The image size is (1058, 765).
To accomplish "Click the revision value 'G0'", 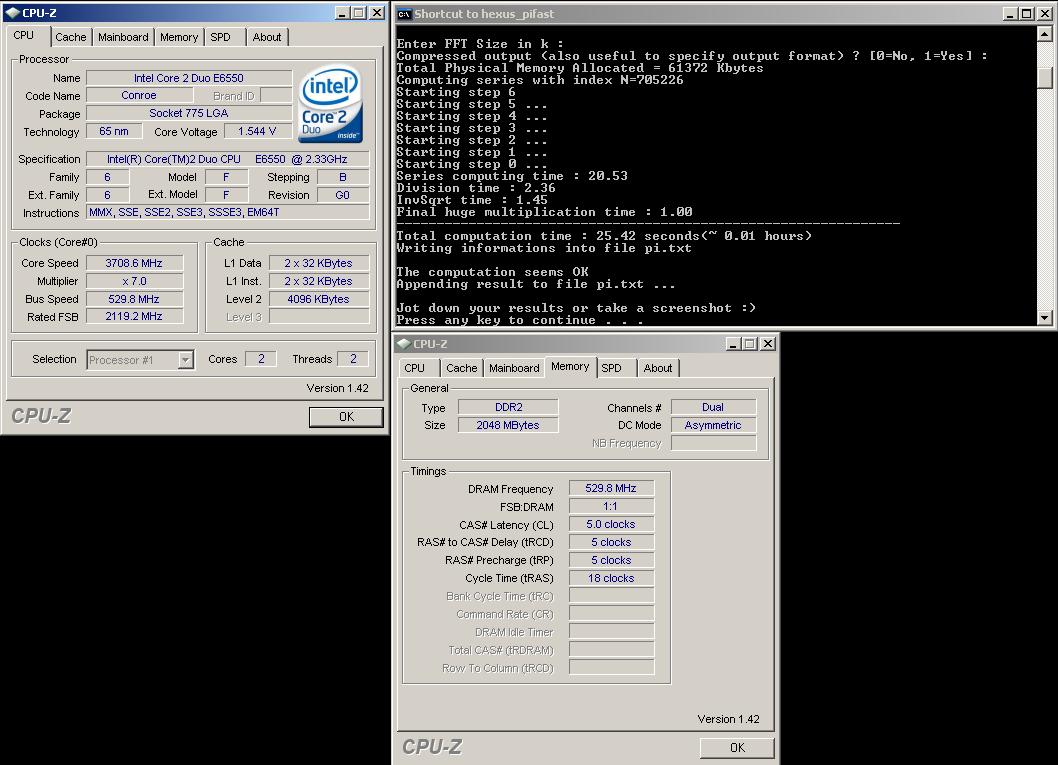I will coord(343,195).
